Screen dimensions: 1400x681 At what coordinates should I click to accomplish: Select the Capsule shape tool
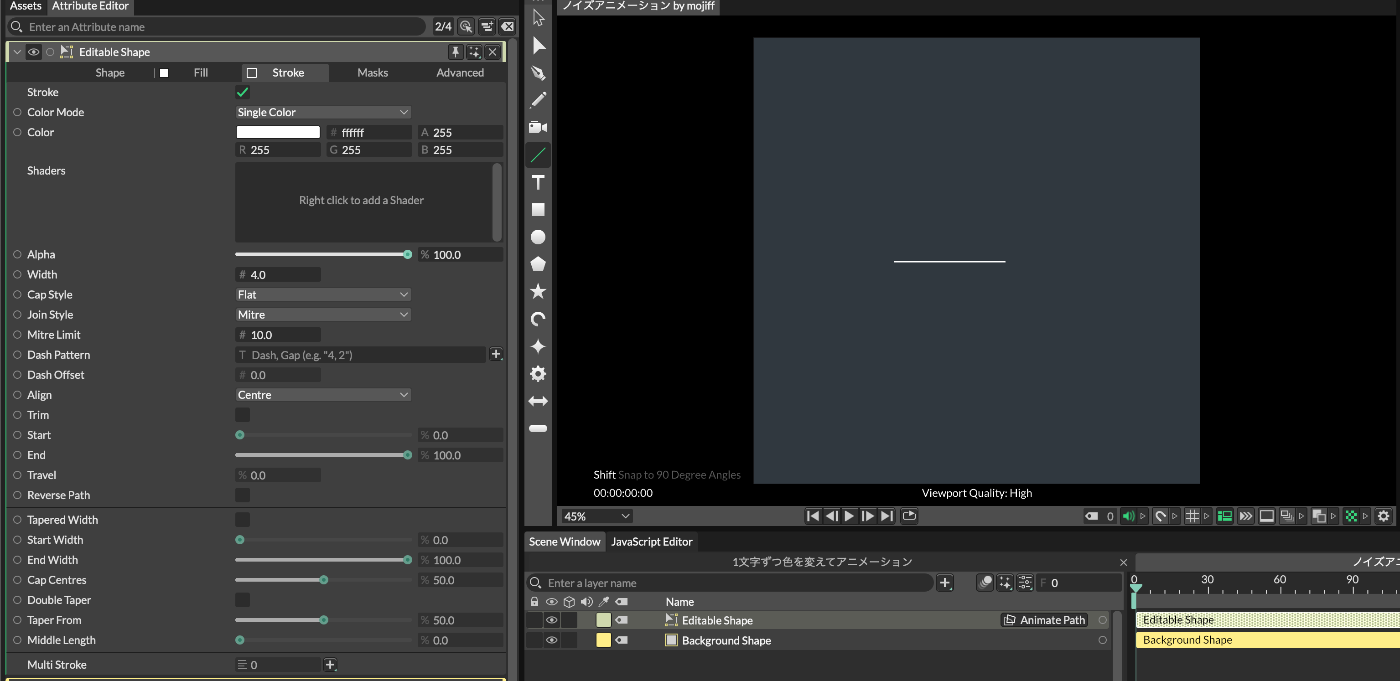click(538, 428)
